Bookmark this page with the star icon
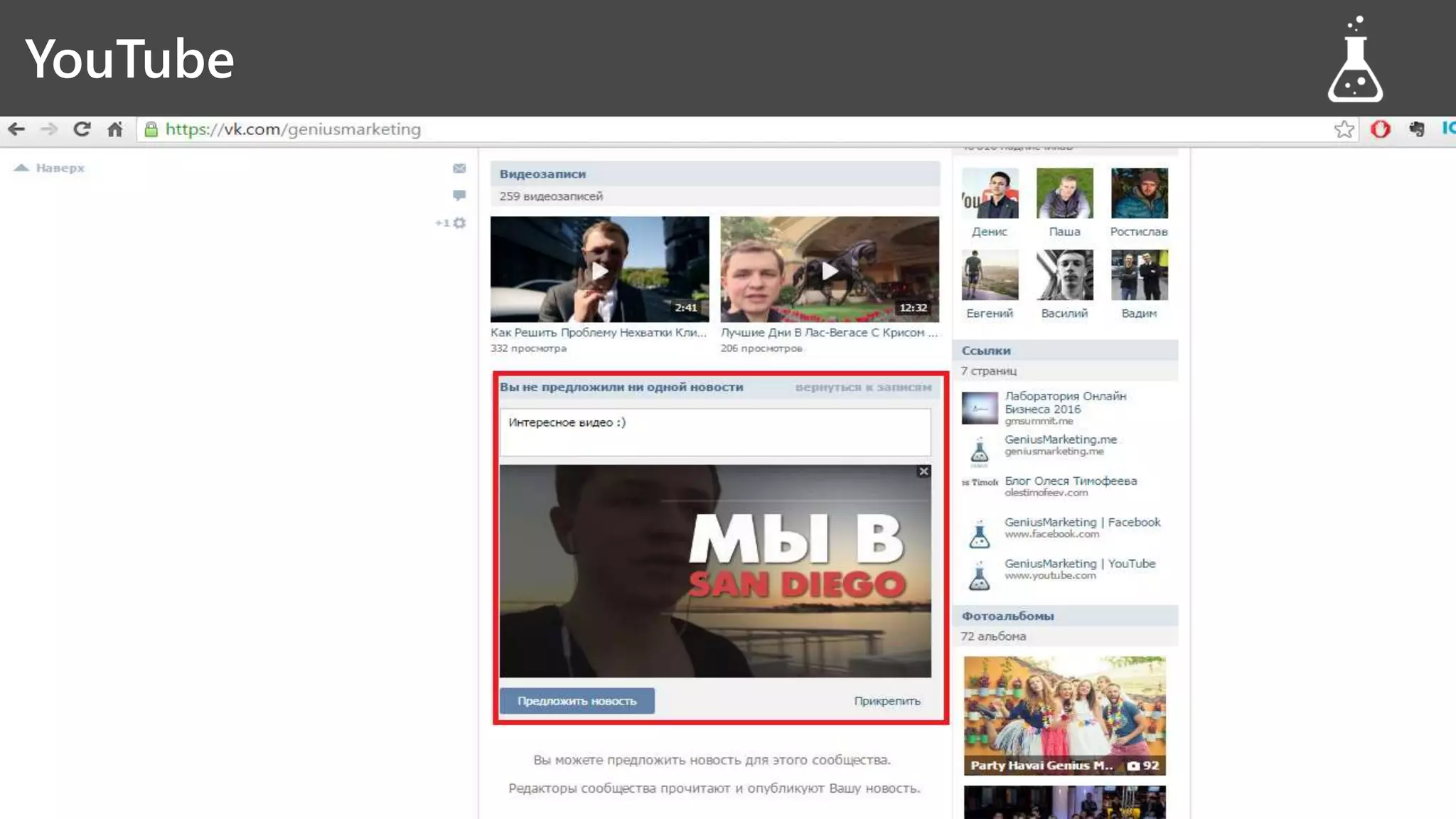This screenshot has height=819, width=1456. pyautogui.click(x=1344, y=129)
